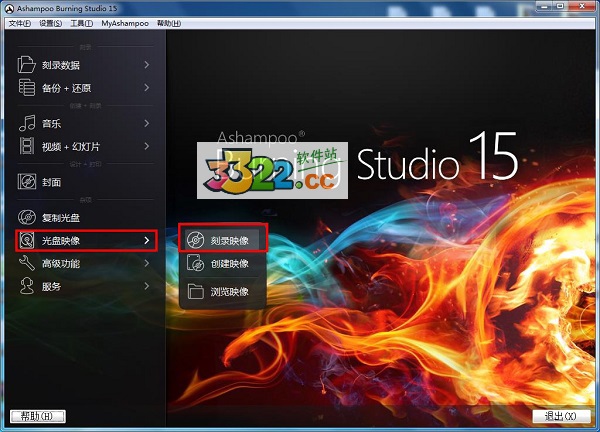Expand the 光盘映像 submenu arrow
The height and width of the screenshot is (432, 600).
point(147,240)
